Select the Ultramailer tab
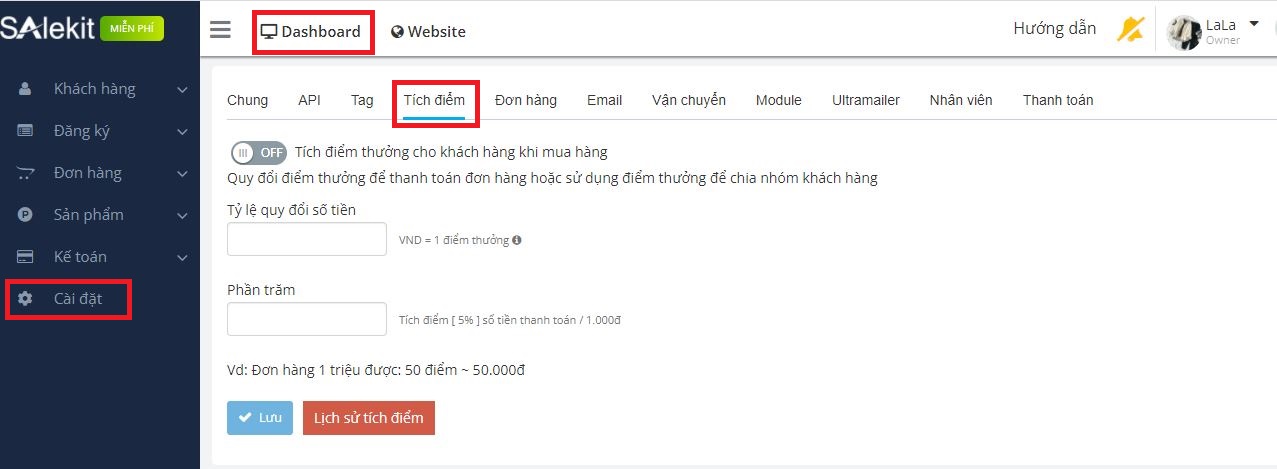Image resolution: width=1277 pixels, height=469 pixels. (x=865, y=100)
